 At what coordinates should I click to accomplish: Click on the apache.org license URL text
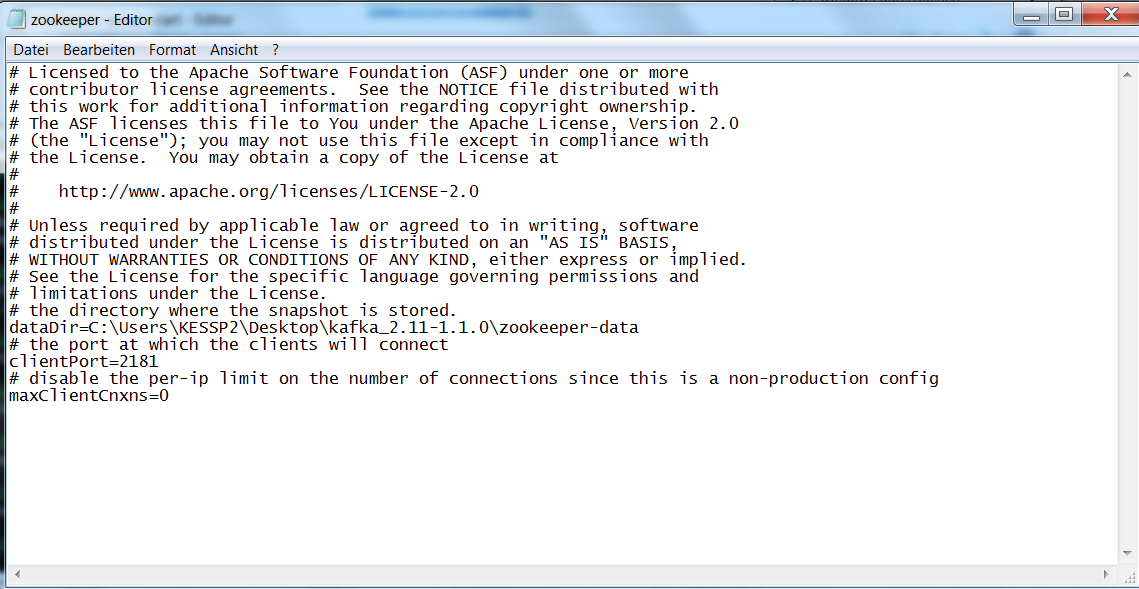269,192
